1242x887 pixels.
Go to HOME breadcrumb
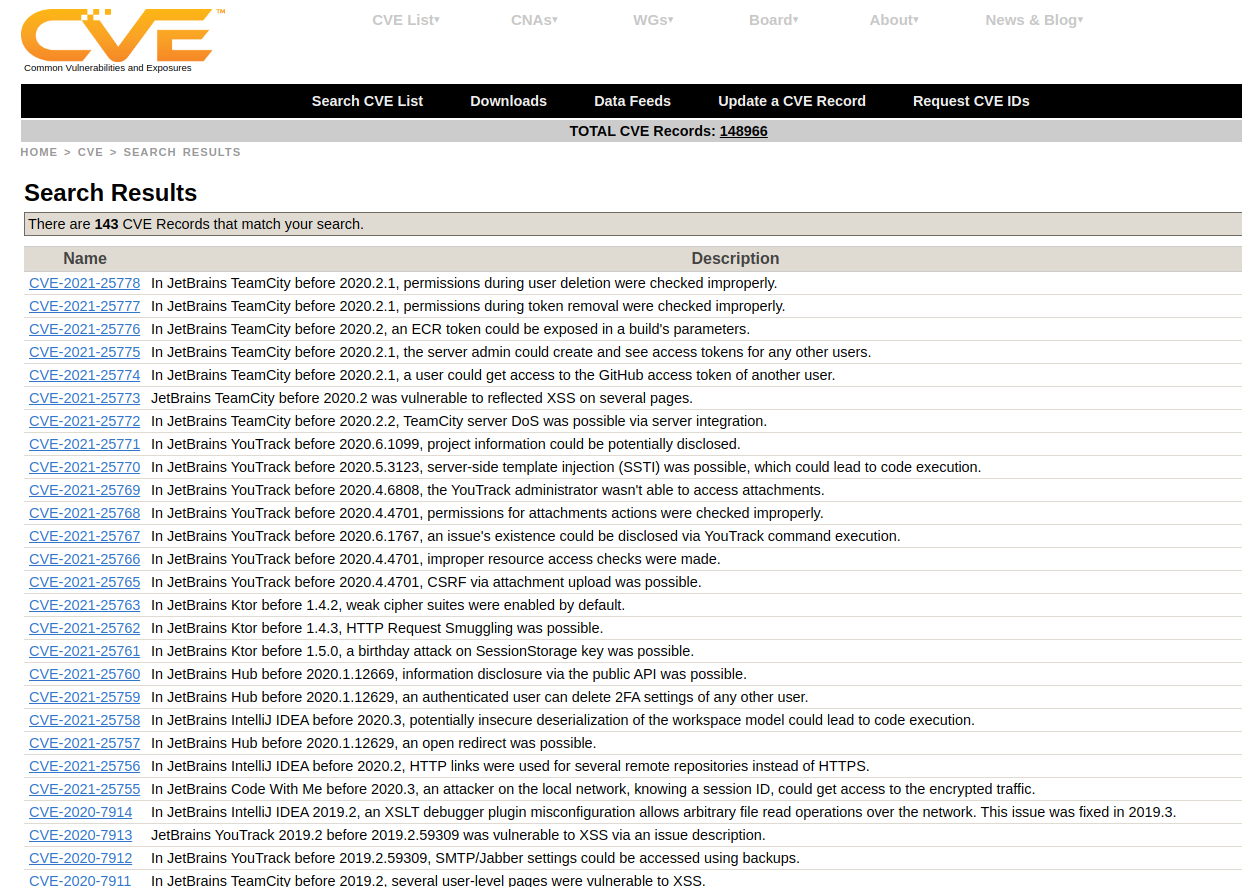click(39, 152)
